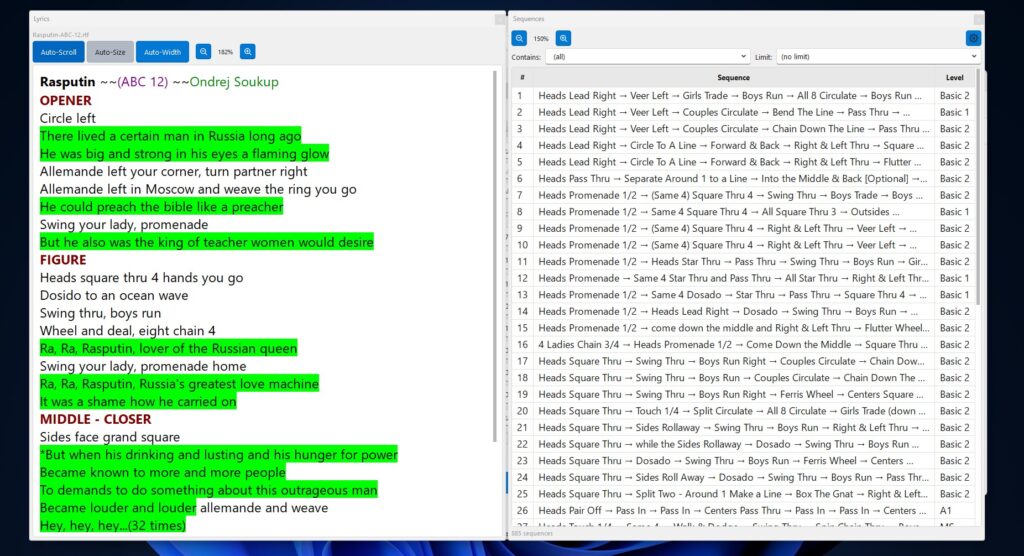The width and height of the screenshot is (1024, 556).
Task: Zoom out the Sequences list
Action: pyautogui.click(x=519, y=38)
